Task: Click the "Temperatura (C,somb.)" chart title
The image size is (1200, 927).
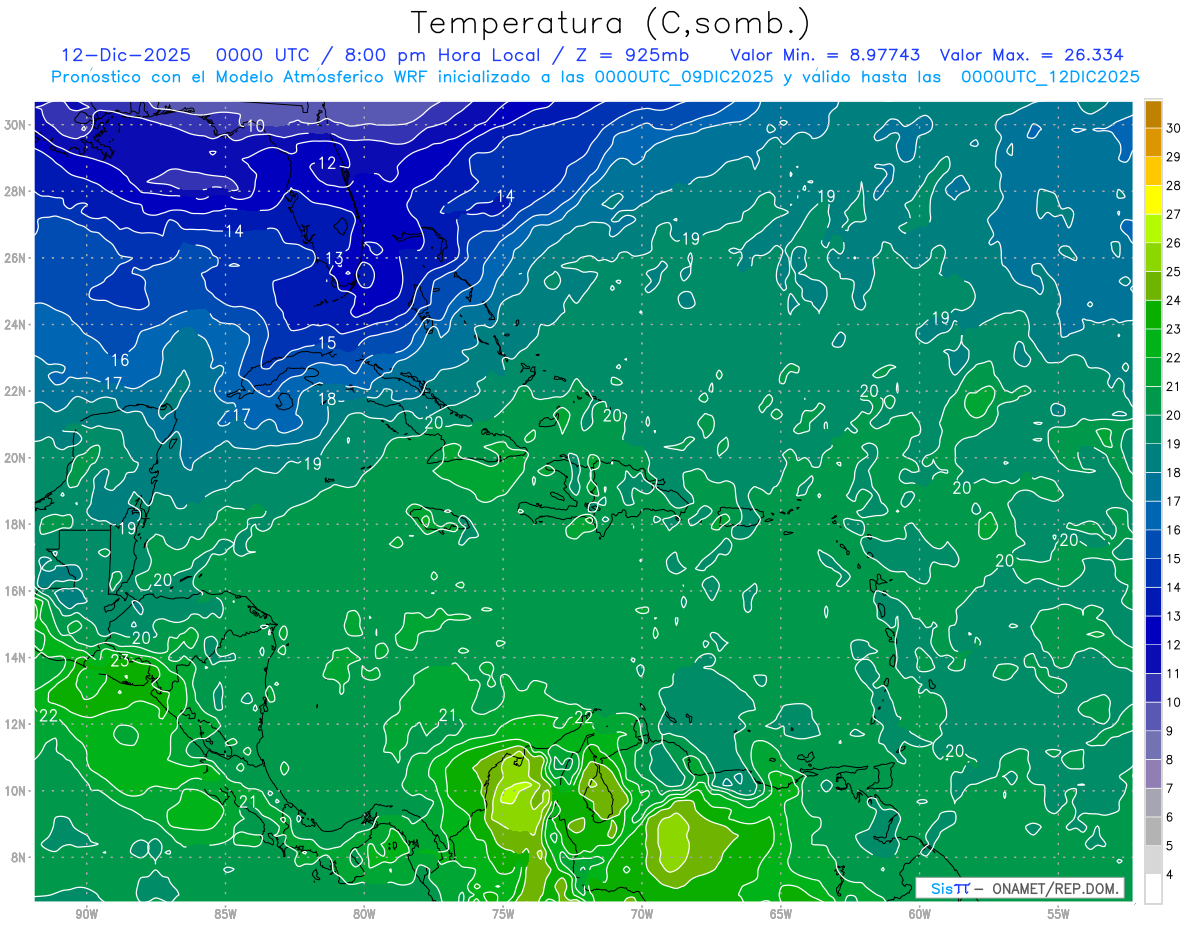Action: click(610, 24)
